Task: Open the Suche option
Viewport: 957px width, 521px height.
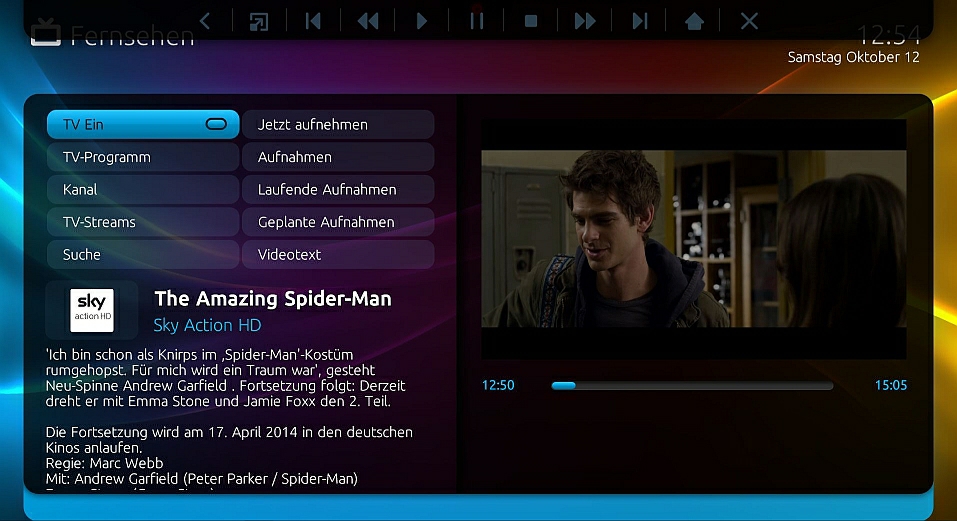Action: (x=142, y=254)
